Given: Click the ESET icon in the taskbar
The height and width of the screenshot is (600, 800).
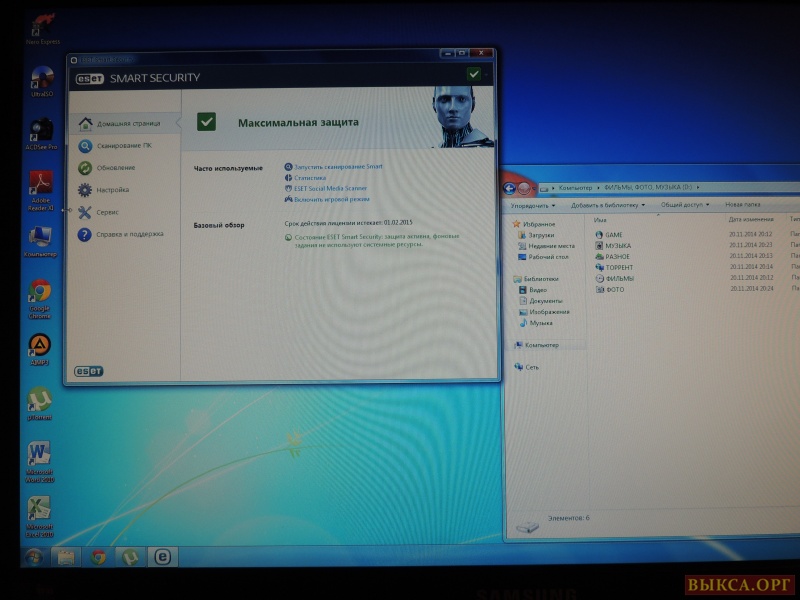Looking at the screenshot, I should (x=161, y=557).
